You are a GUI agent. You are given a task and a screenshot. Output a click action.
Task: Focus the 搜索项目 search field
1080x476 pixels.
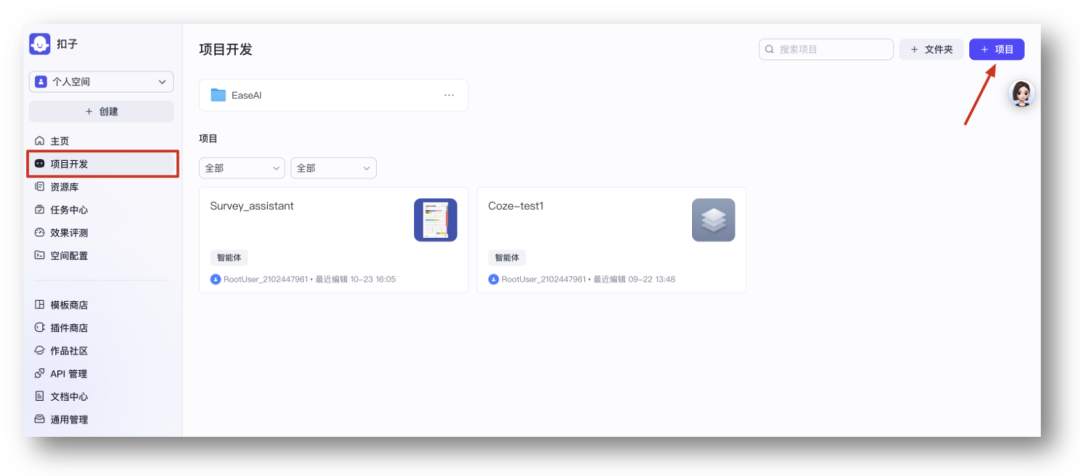point(826,50)
